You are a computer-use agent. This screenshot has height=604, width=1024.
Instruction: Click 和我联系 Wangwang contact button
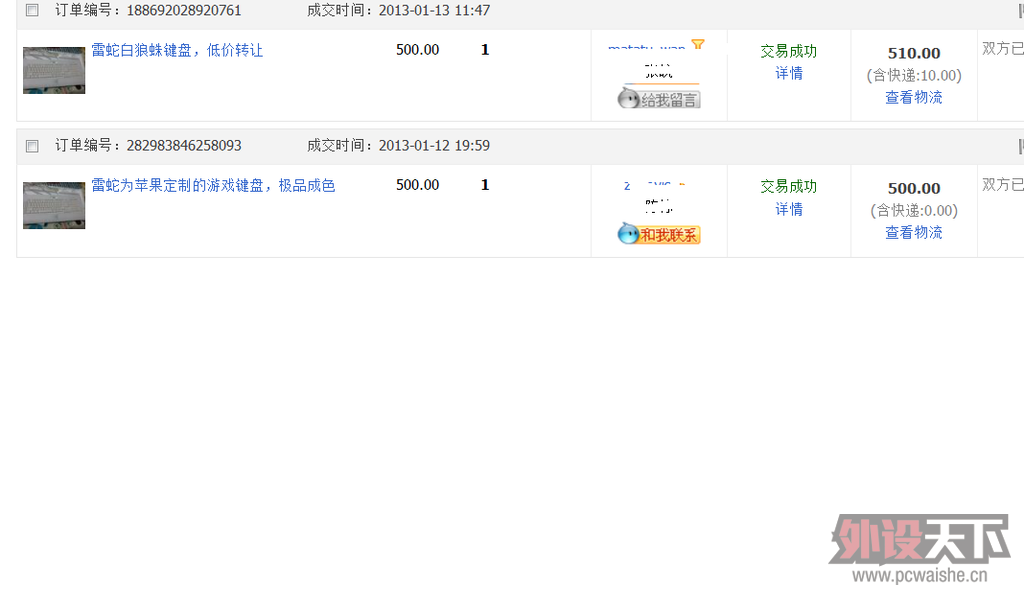pos(659,234)
